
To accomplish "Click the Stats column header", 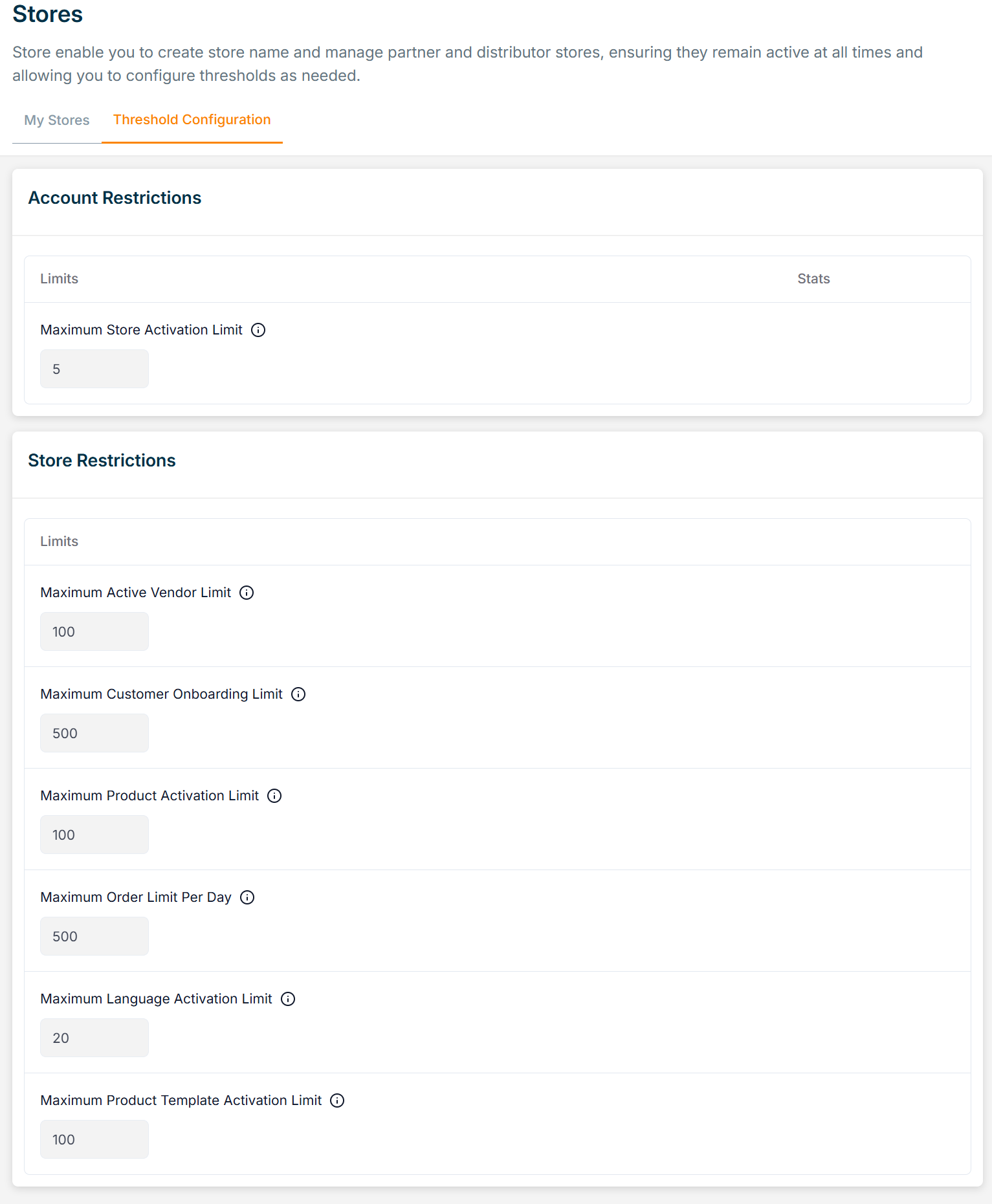I will [x=813, y=279].
